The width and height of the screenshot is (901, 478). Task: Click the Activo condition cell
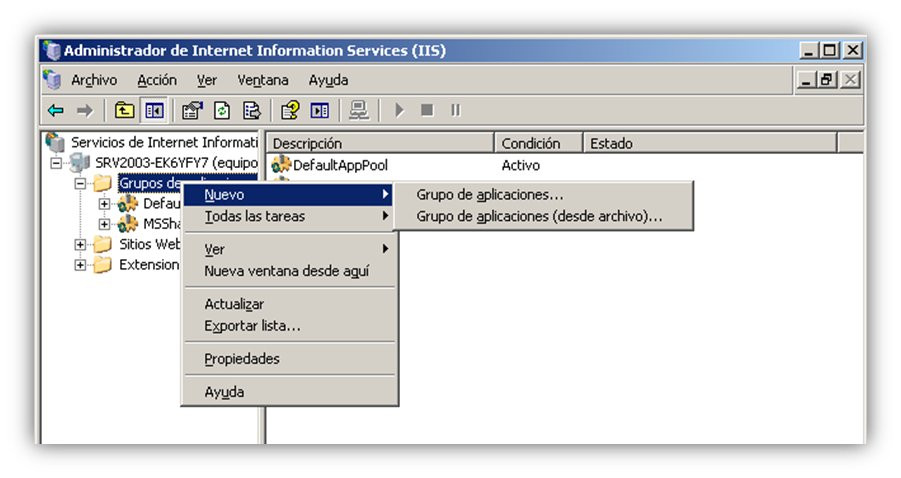(x=521, y=165)
